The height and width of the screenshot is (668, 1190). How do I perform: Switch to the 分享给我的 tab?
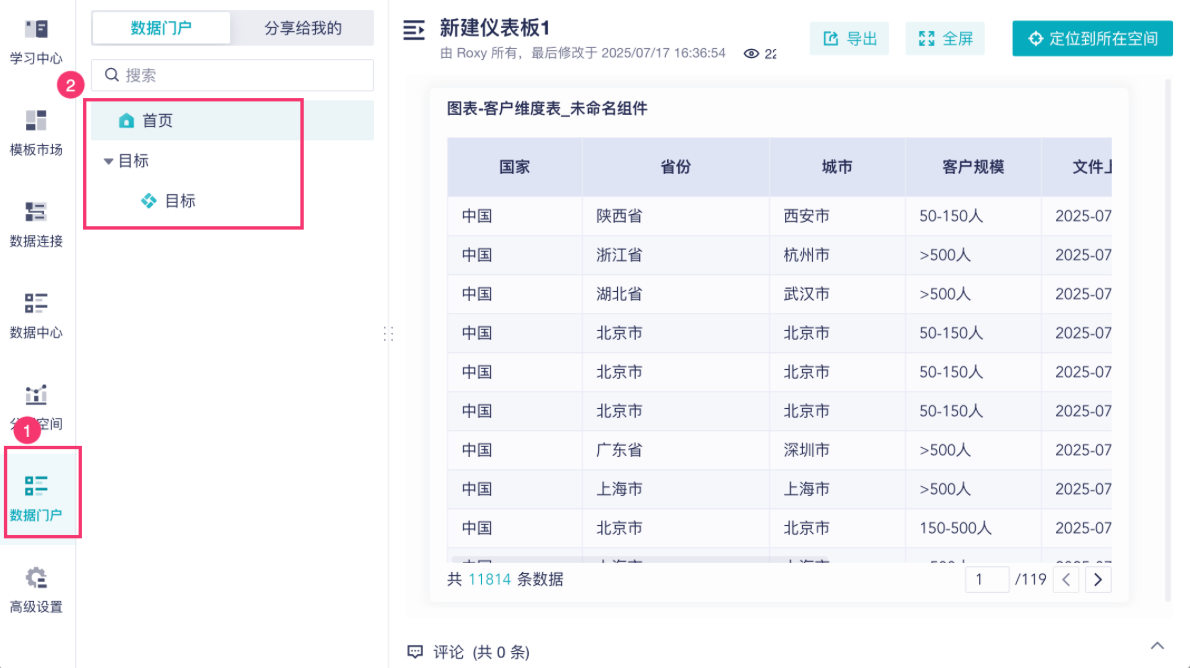tap(301, 28)
